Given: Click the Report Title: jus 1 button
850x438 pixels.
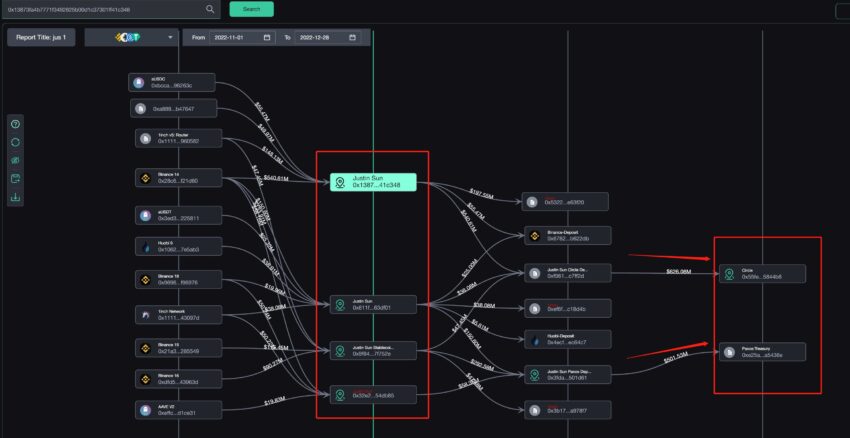Looking at the screenshot, I should [41, 37].
